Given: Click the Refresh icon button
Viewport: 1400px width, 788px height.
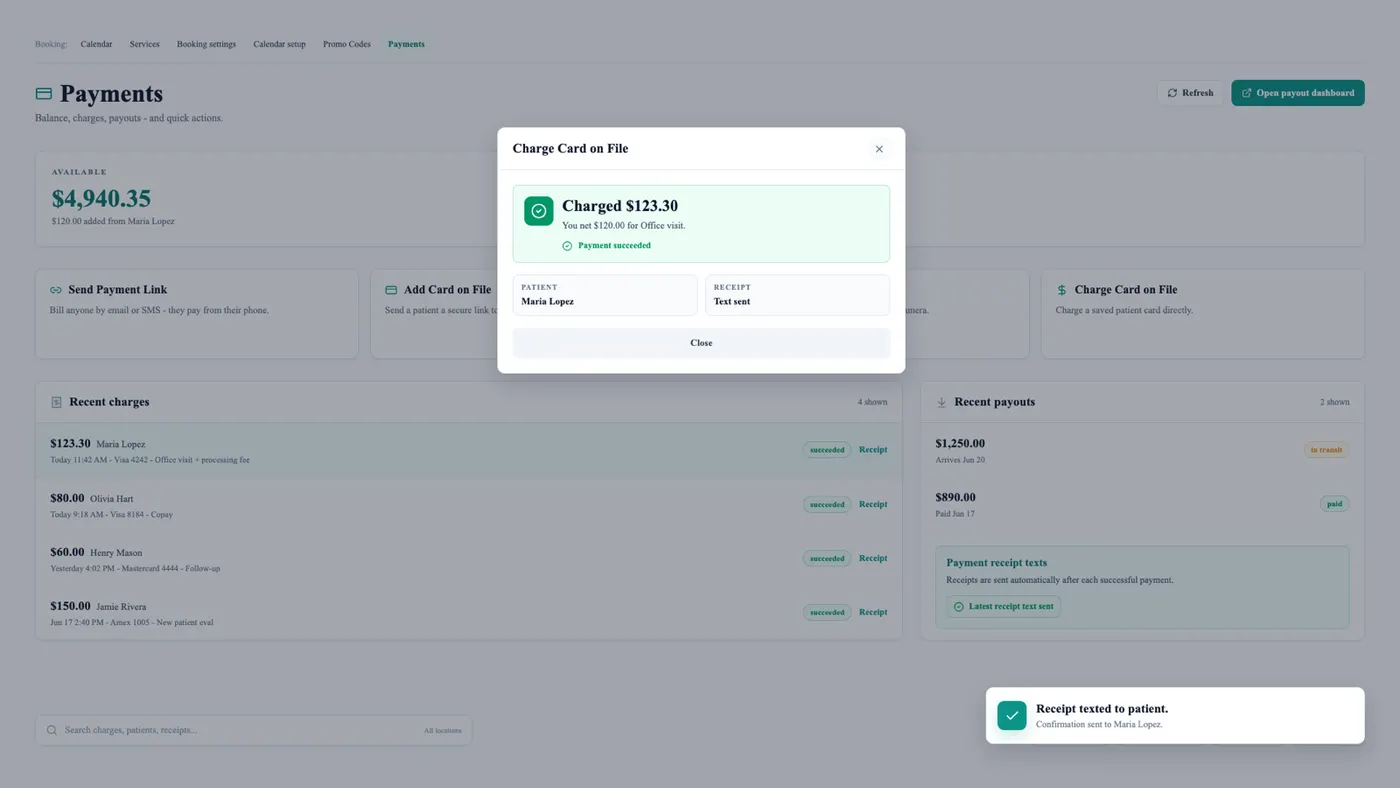Looking at the screenshot, I should pyautogui.click(x=1172, y=93).
